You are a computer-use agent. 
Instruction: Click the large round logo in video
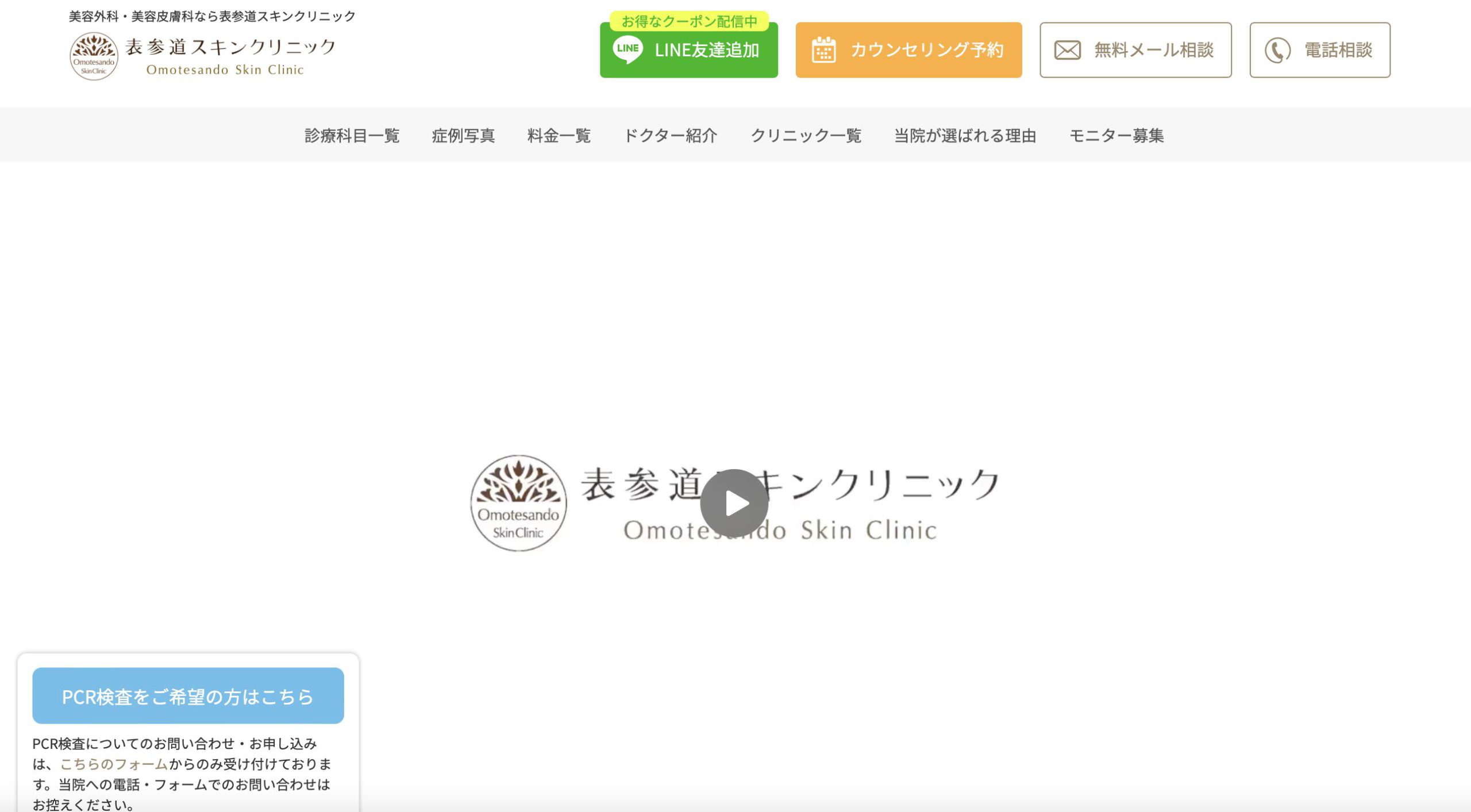518,503
